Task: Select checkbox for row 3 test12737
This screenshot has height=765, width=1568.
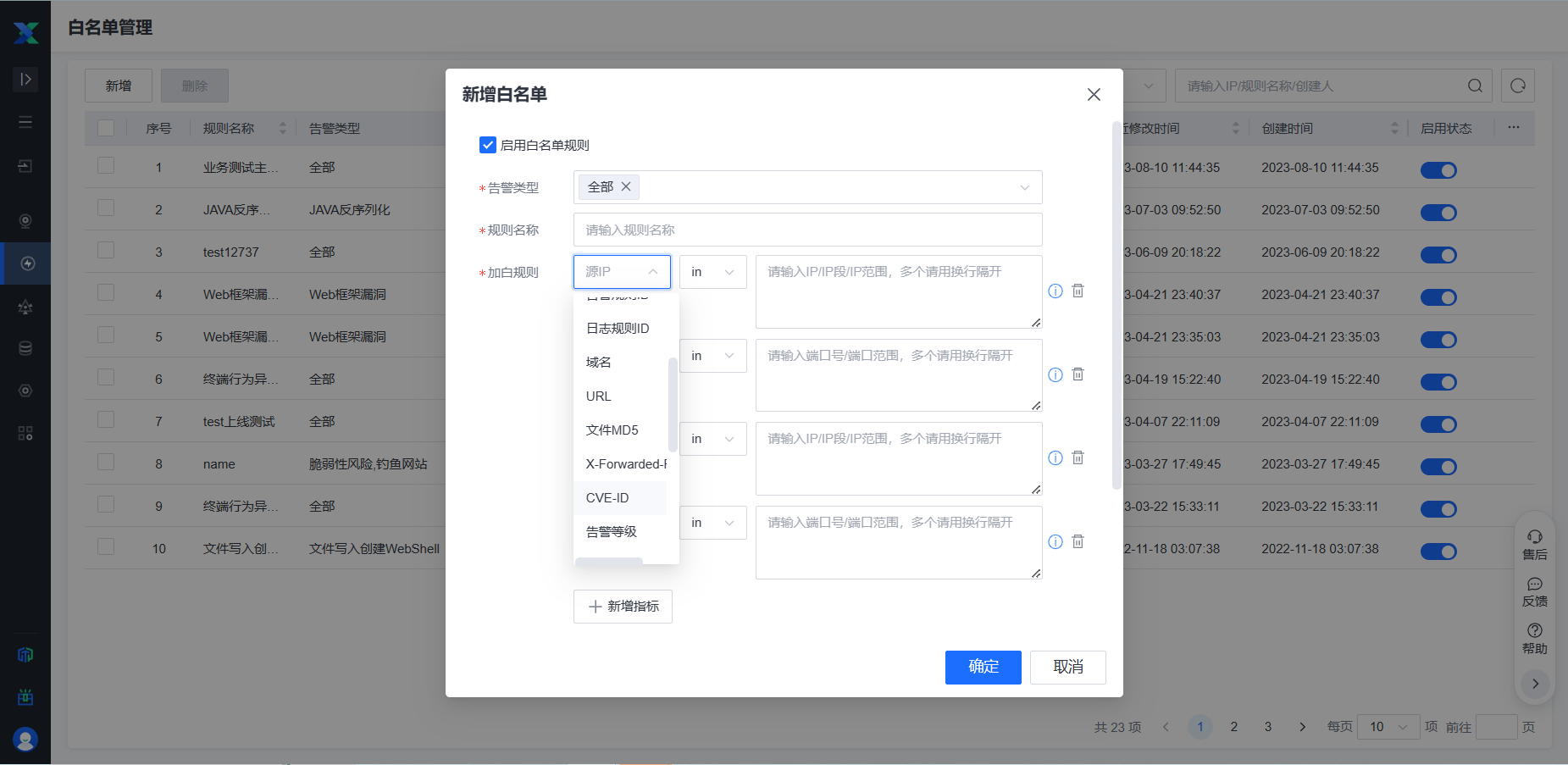Action: (106, 251)
